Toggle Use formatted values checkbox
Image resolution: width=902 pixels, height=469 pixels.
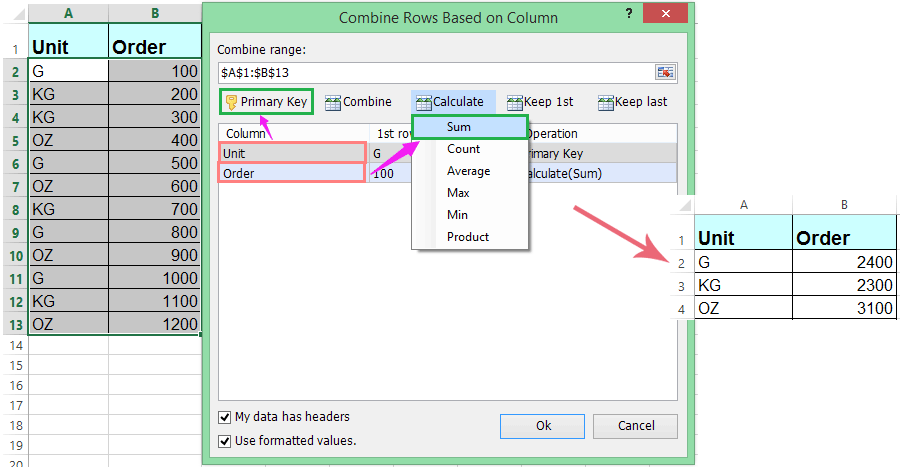[225, 440]
